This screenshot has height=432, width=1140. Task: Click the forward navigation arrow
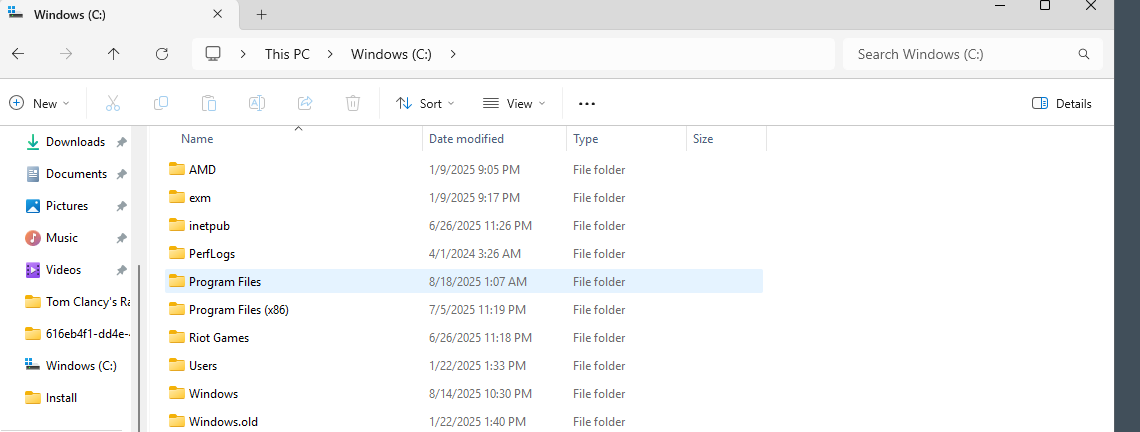66,54
